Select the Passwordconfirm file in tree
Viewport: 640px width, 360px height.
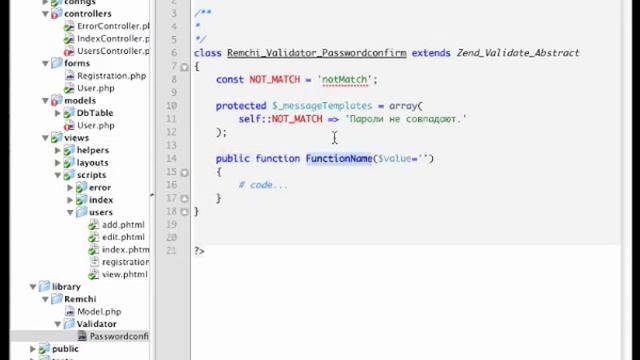[80, 336]
